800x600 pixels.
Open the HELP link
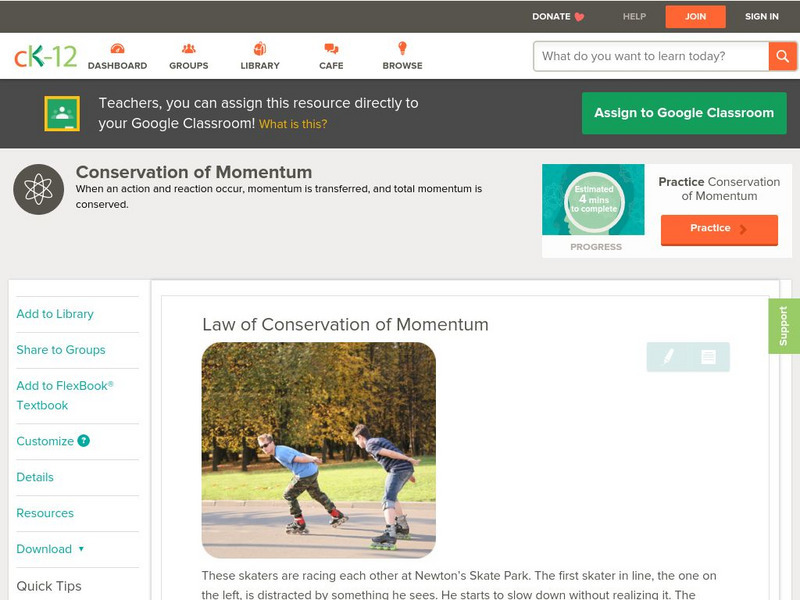tap(634, 17)
